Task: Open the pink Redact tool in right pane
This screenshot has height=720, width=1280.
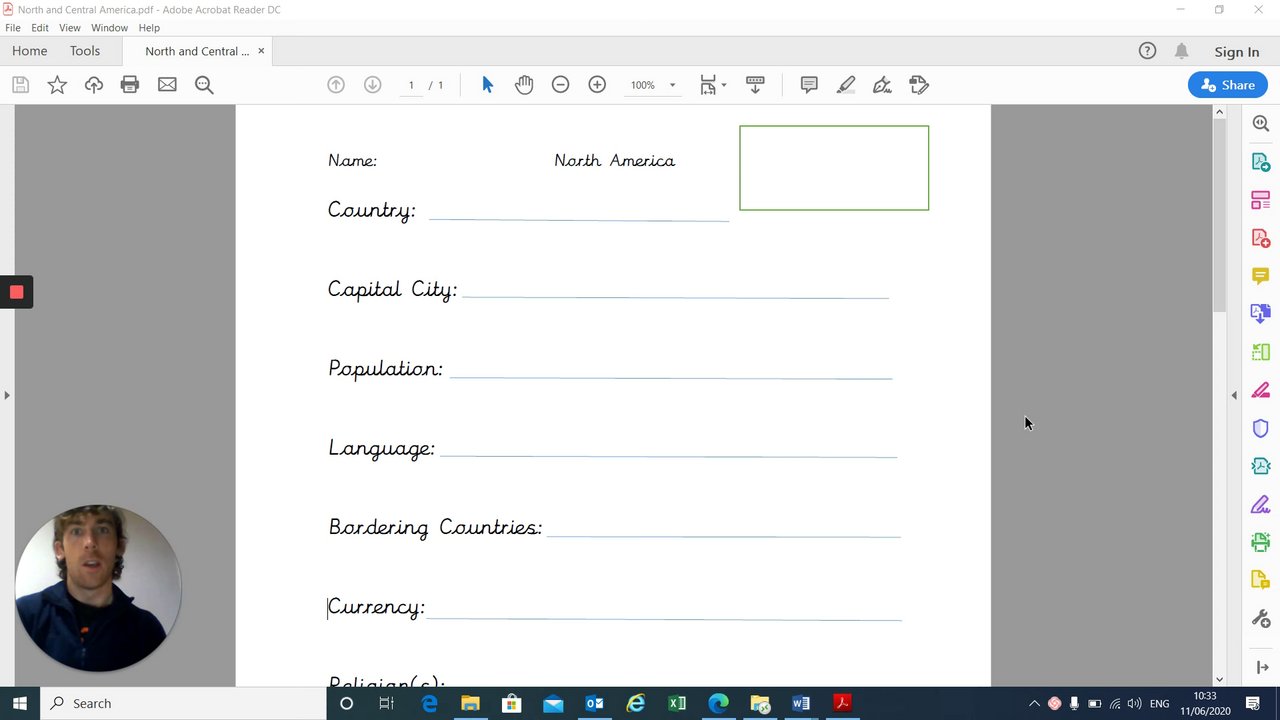Action: click(1261, 390)
